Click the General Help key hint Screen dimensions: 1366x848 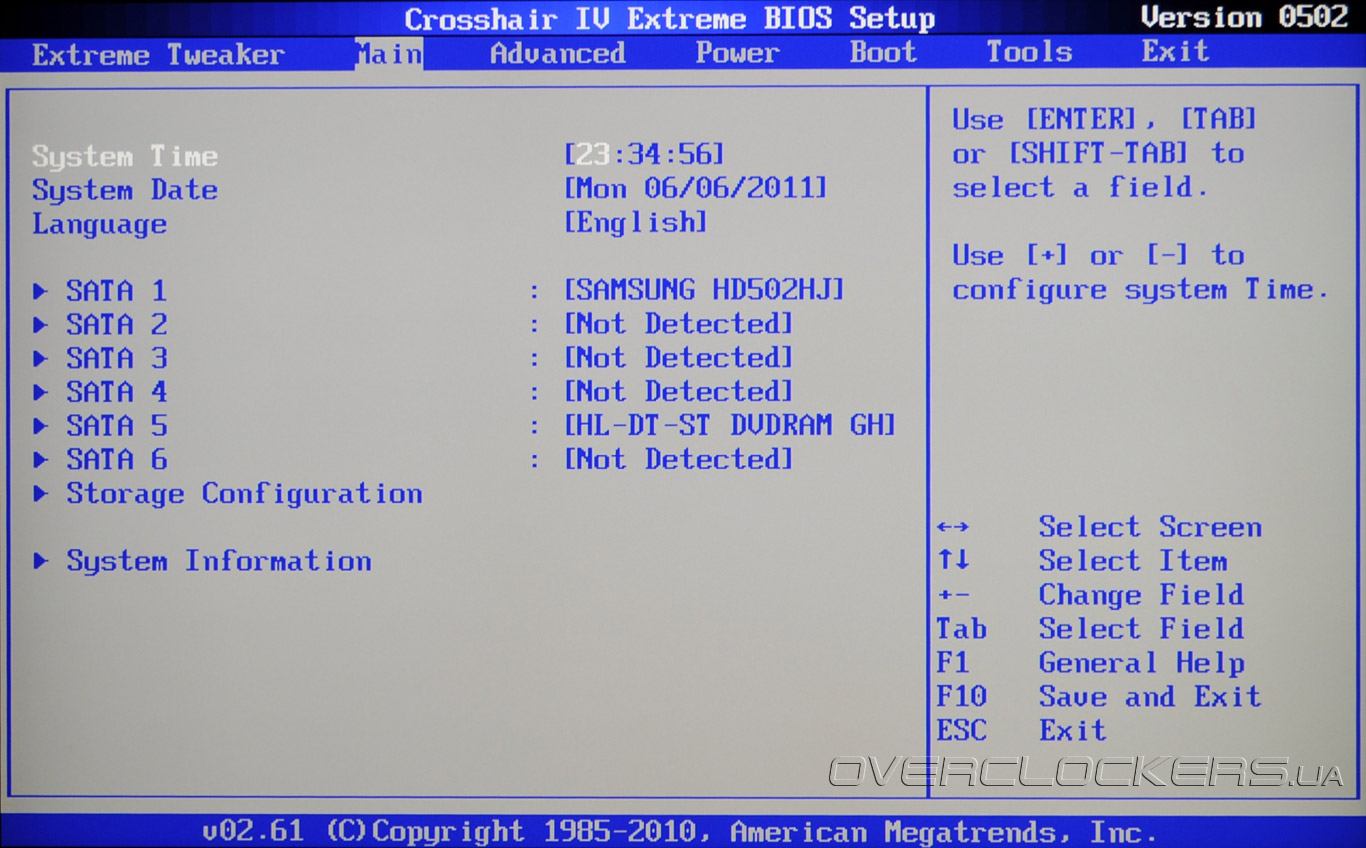click(1141, 664)
